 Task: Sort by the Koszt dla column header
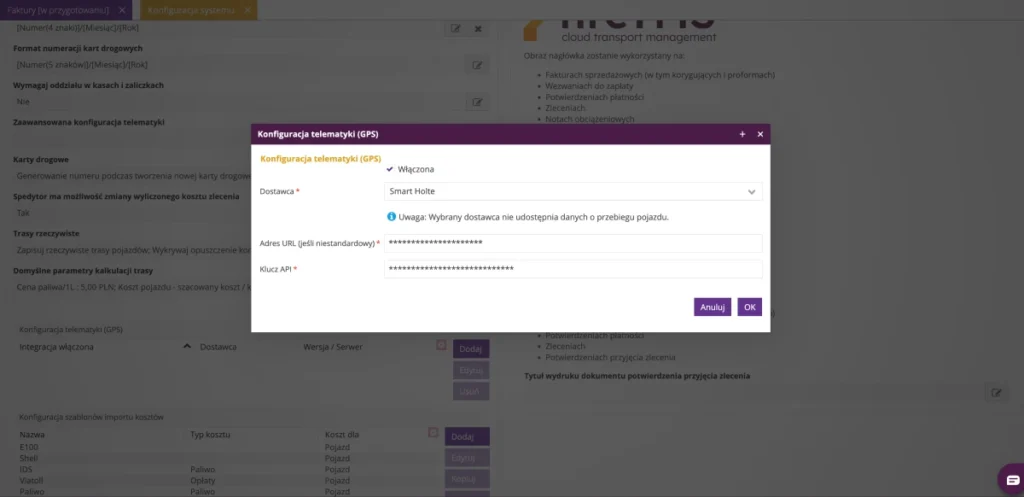point(342,434)
